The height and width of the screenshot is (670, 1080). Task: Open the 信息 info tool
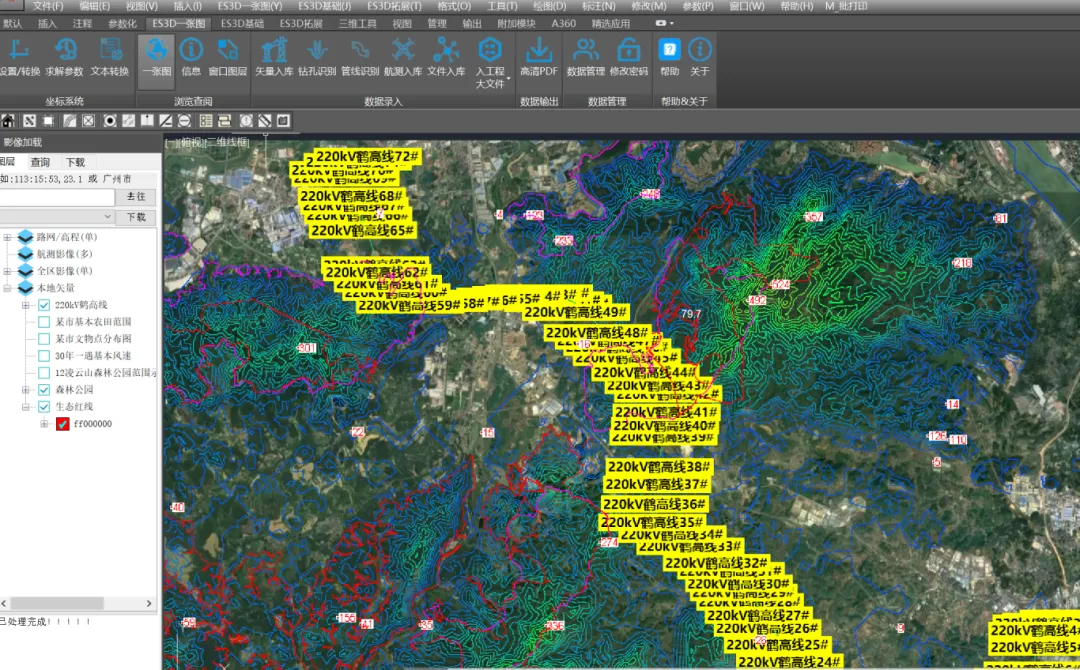click(191, 56)
